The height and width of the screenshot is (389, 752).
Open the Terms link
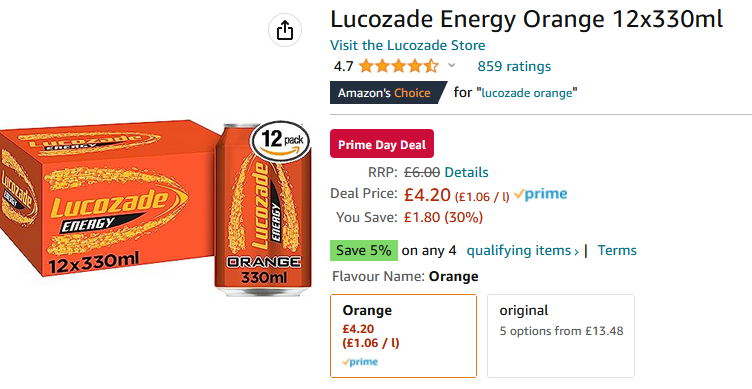tap(617, 250)
